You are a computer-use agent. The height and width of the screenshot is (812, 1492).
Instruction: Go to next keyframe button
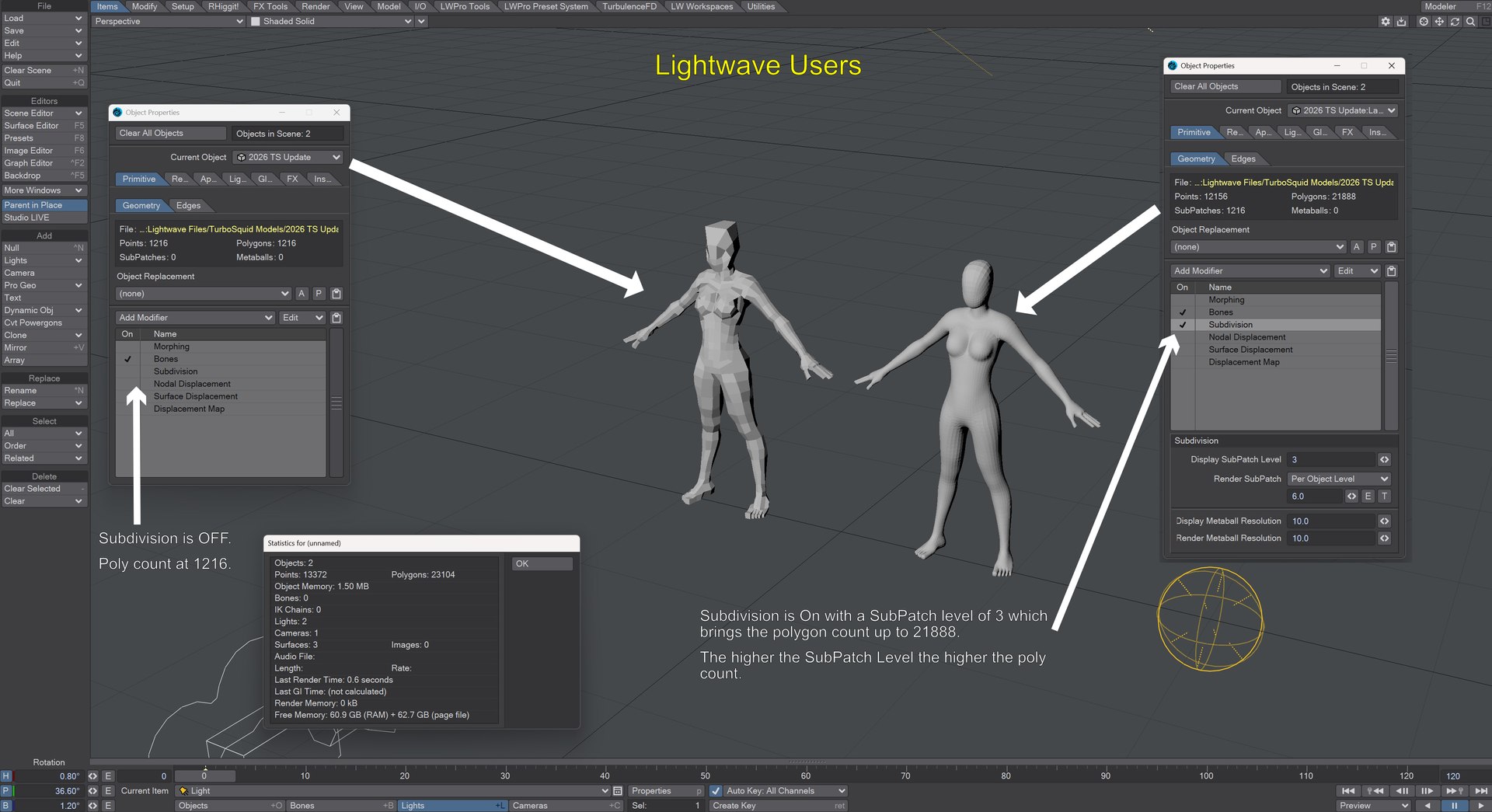click(x=1454, y=791)
